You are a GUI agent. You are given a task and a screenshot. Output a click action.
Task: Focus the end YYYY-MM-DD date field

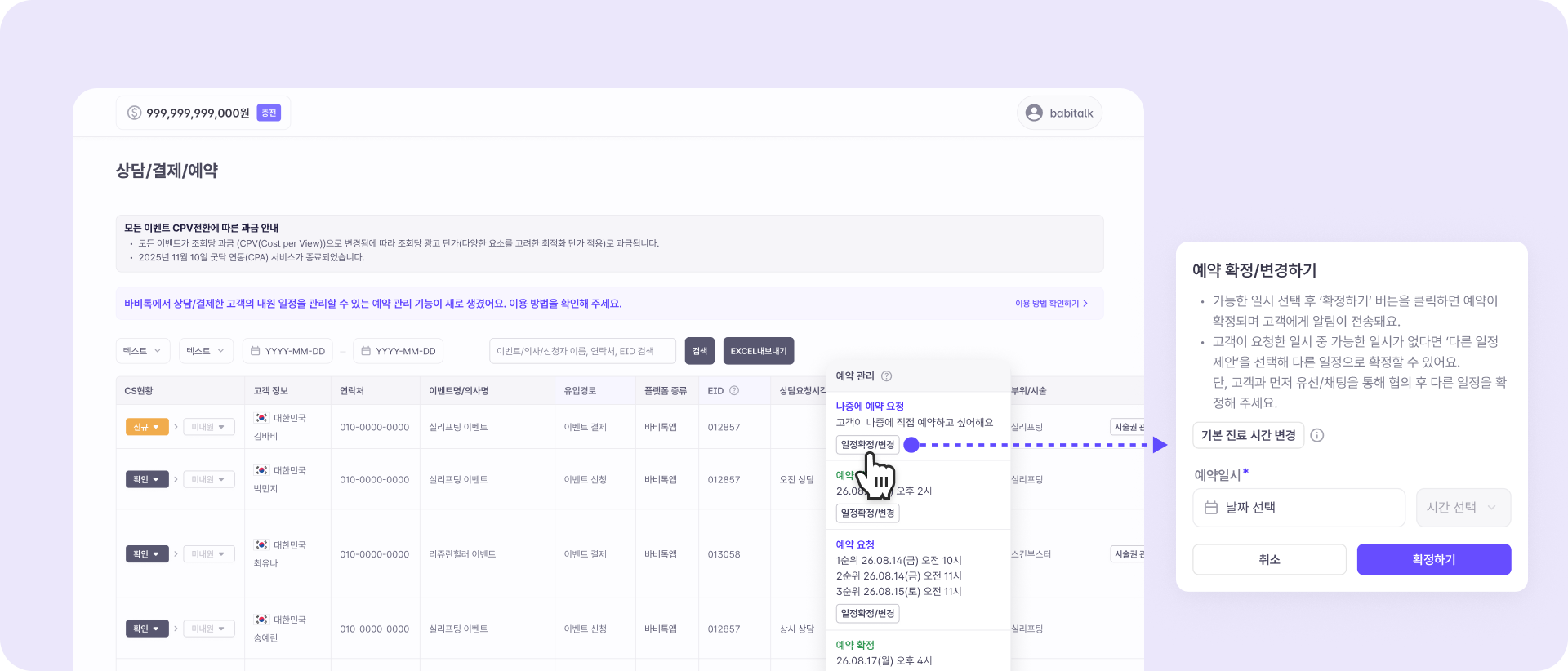pyautogui.click(x=399, y=351)
